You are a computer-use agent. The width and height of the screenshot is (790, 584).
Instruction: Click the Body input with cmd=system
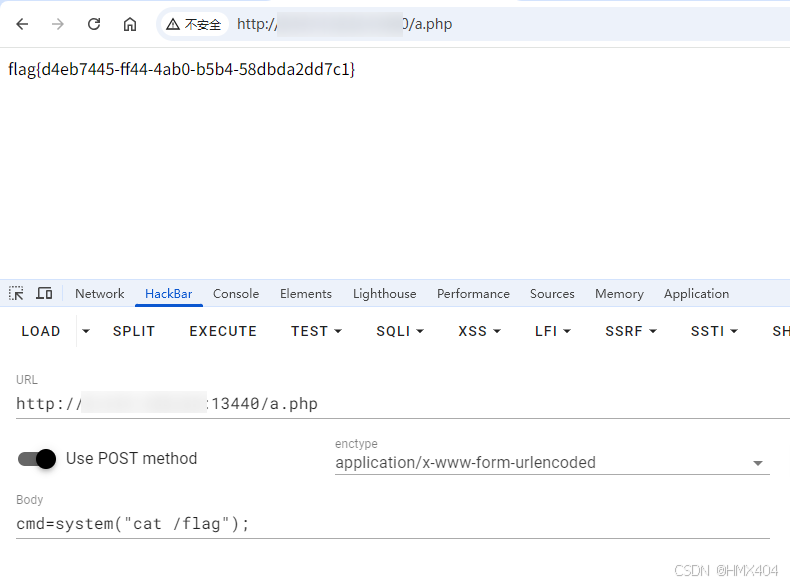pyautogui.click(x=393, y=524)
